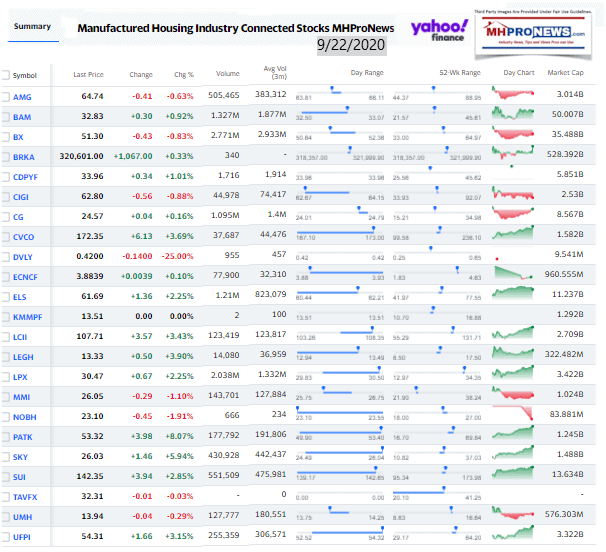Screen dimensions: 606x552
Task: Open the Summary tab
Action: click(31, 25)
